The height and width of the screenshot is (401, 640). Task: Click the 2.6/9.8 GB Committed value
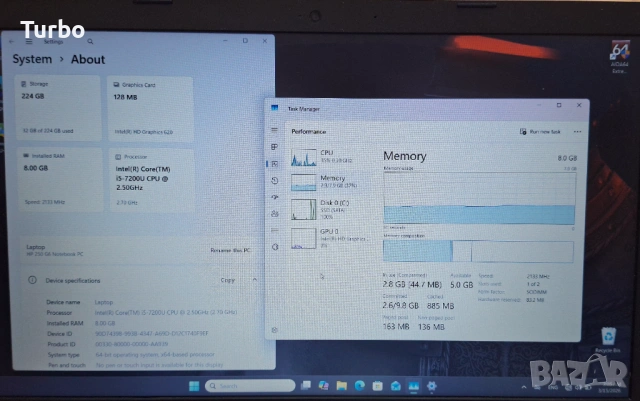tap(400, 305)
